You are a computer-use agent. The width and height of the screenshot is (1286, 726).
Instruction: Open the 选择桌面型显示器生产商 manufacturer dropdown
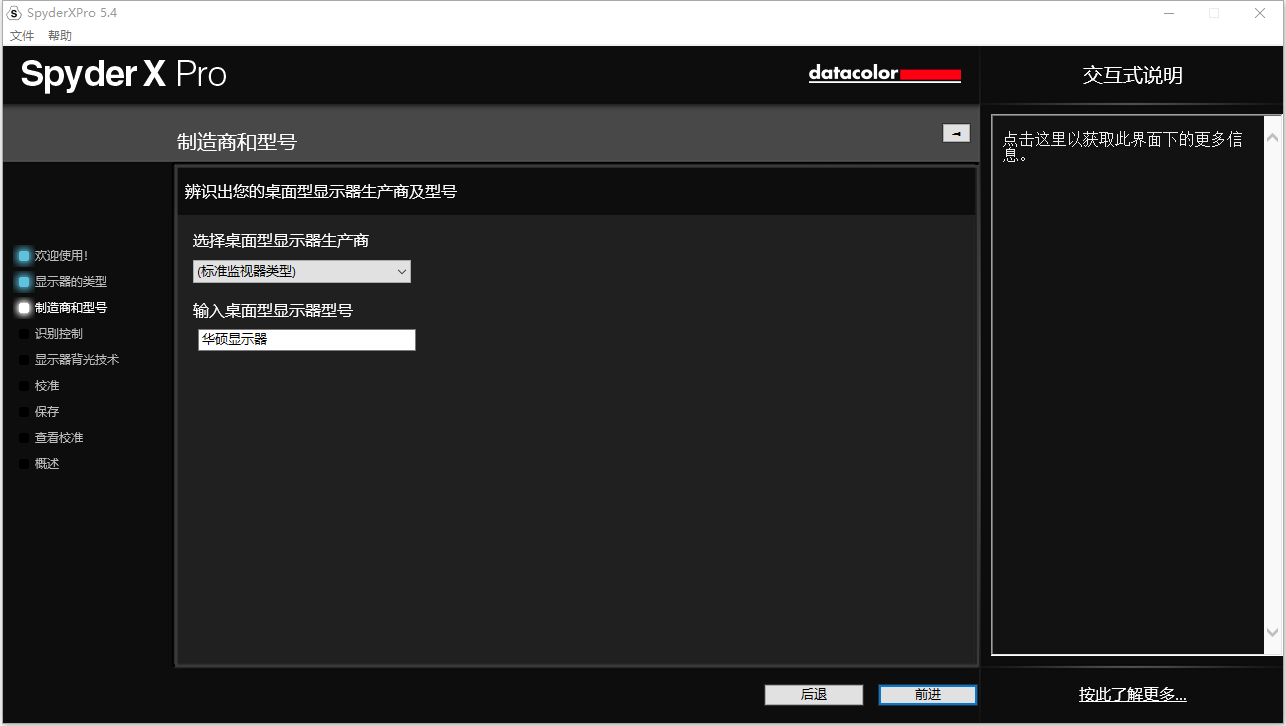coord(301,271)
